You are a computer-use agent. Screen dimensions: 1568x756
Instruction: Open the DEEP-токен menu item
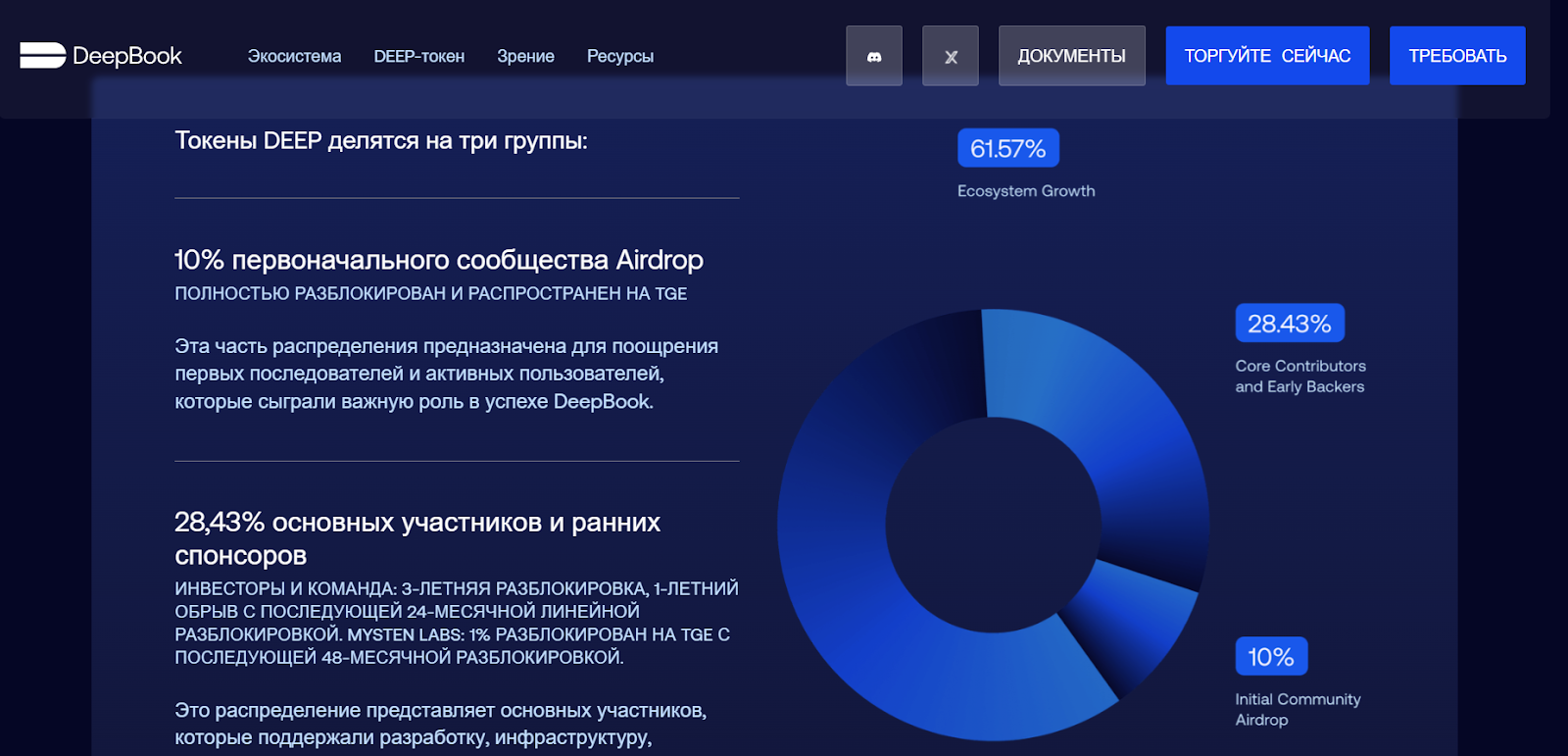click(419, 57)
